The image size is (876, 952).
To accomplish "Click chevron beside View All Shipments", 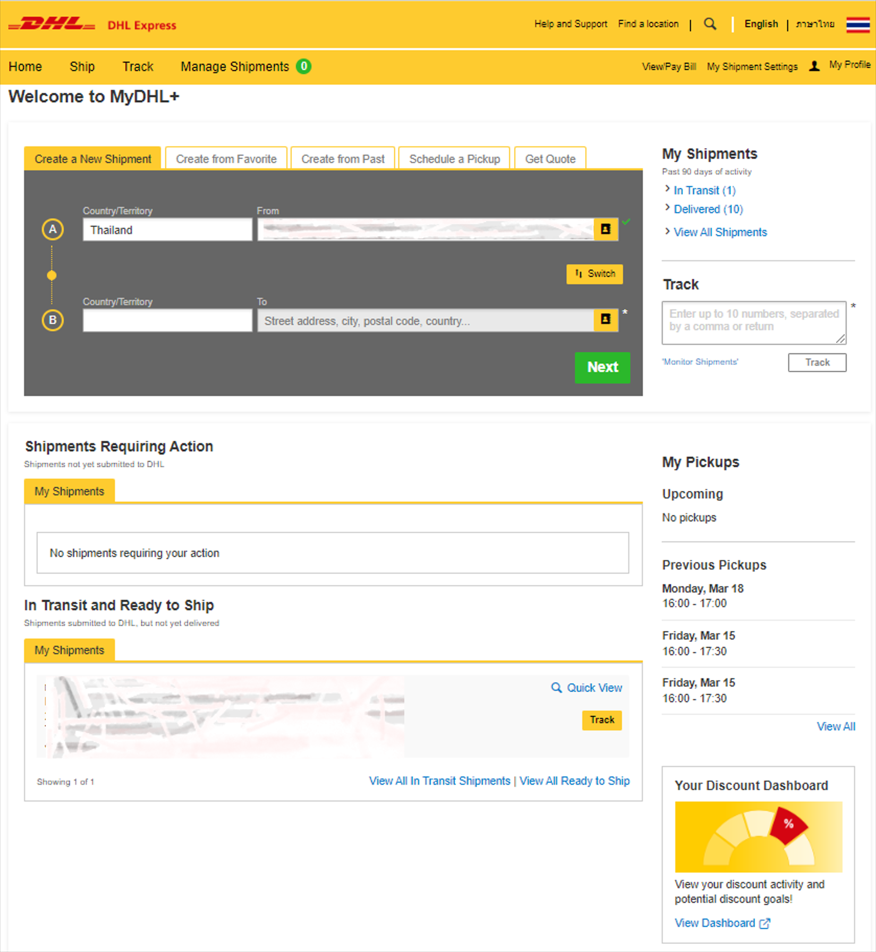I will (667, 231).
